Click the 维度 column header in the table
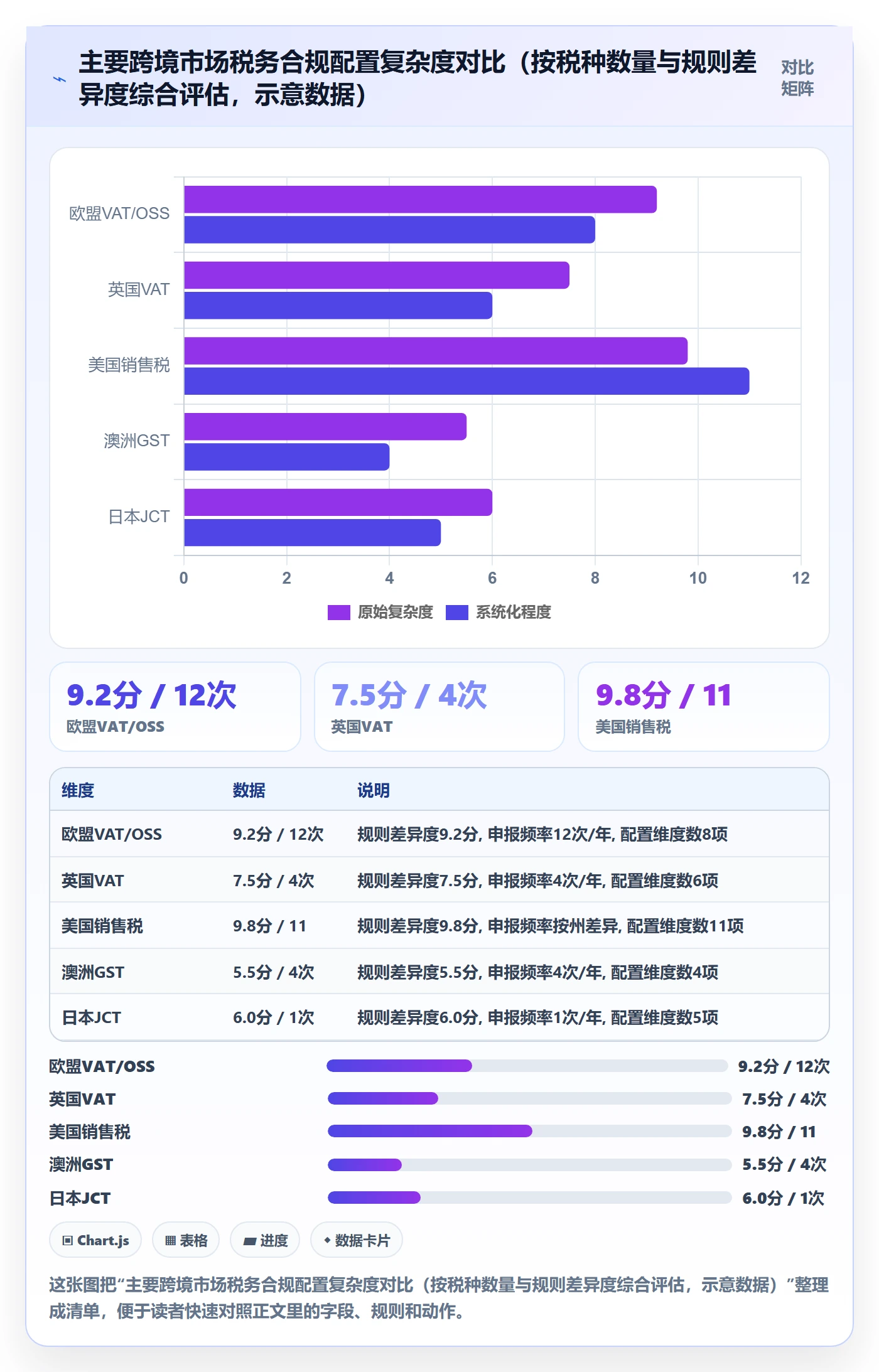This screenshot has width=879, height=1372. [x=78, y=790]
